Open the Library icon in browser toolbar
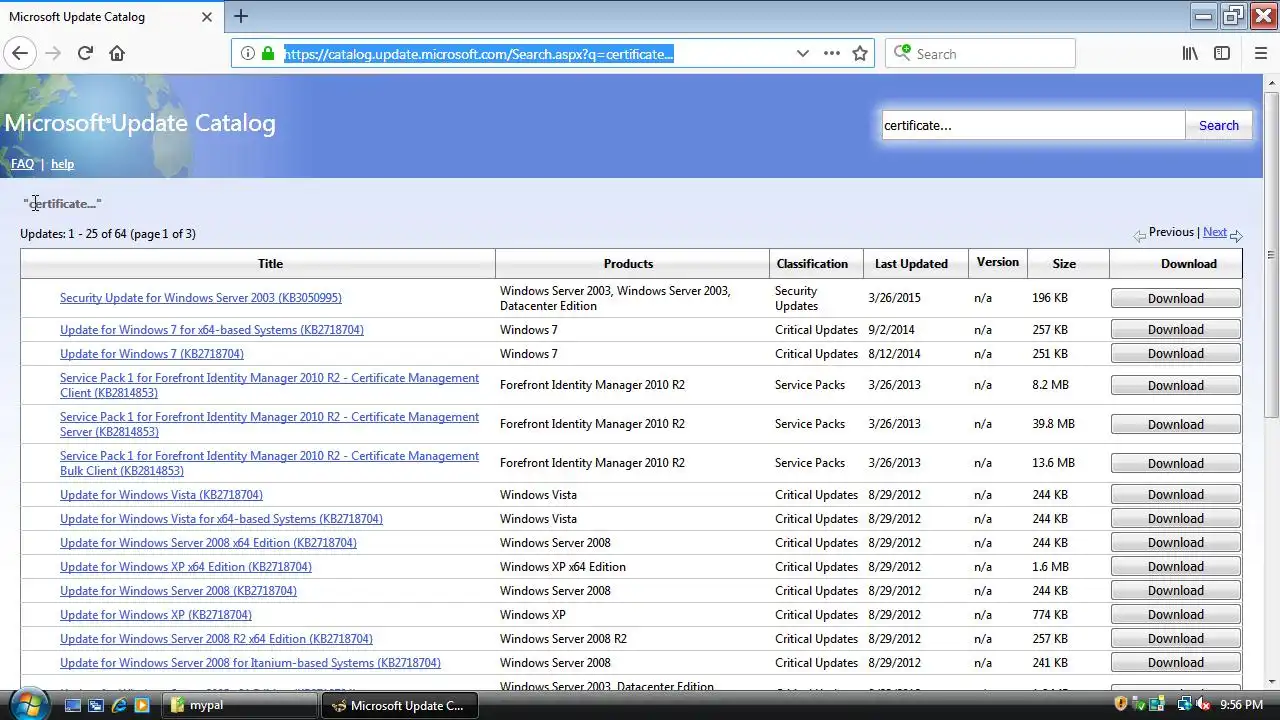 [x=1190, y=54]
